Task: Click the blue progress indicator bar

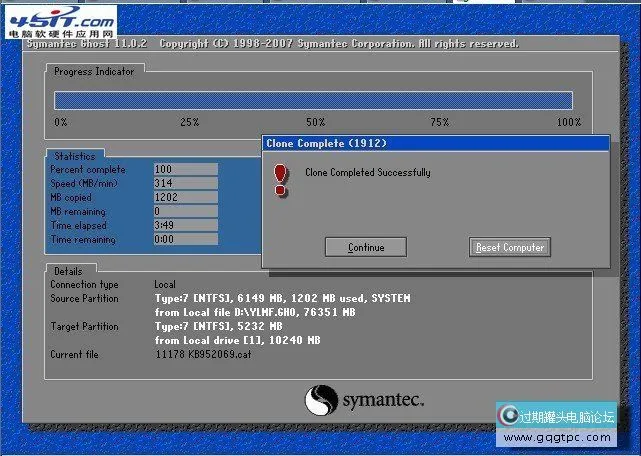Action: click(314, 100)
